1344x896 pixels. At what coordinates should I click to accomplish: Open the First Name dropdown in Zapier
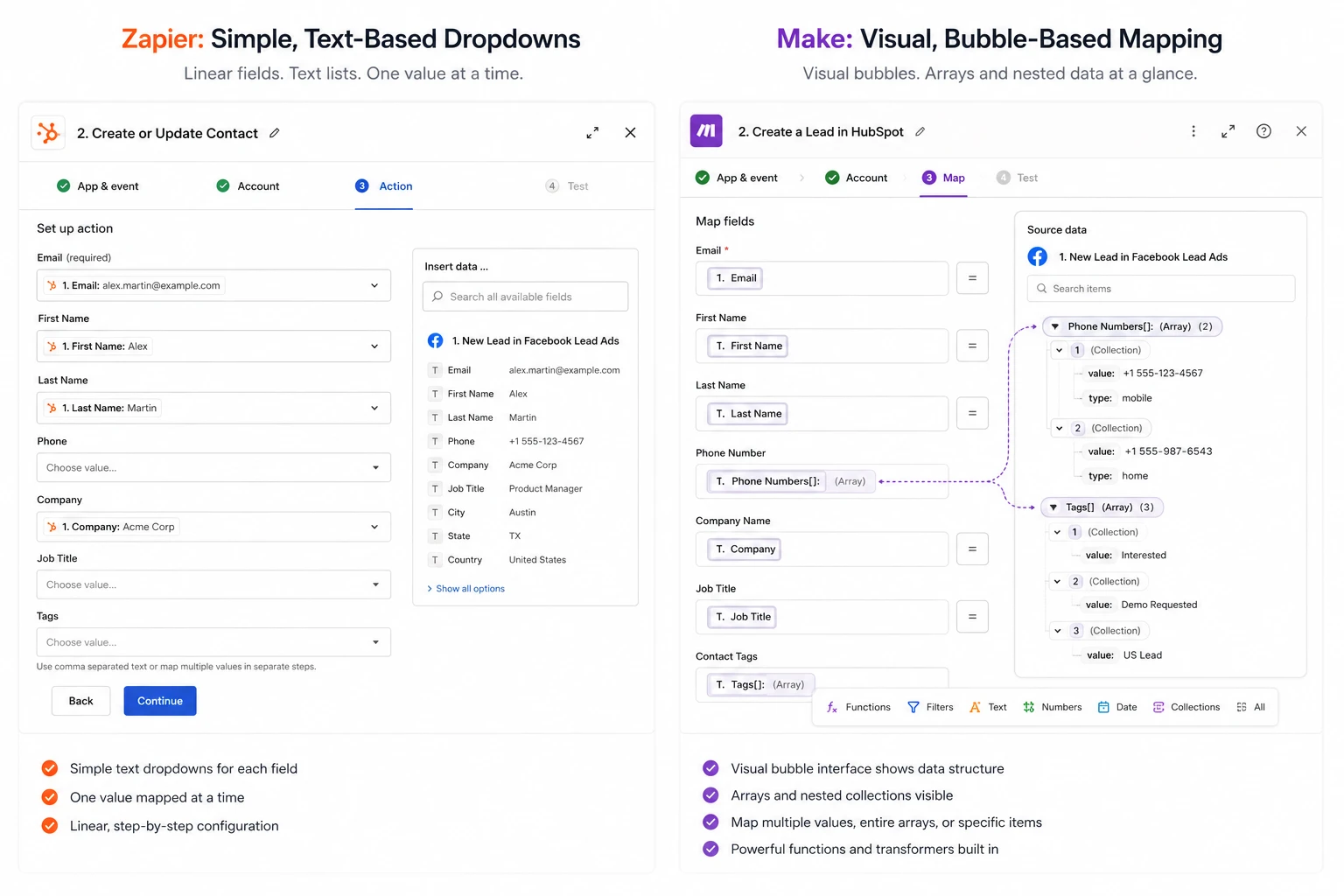click(x=213, y=346)
